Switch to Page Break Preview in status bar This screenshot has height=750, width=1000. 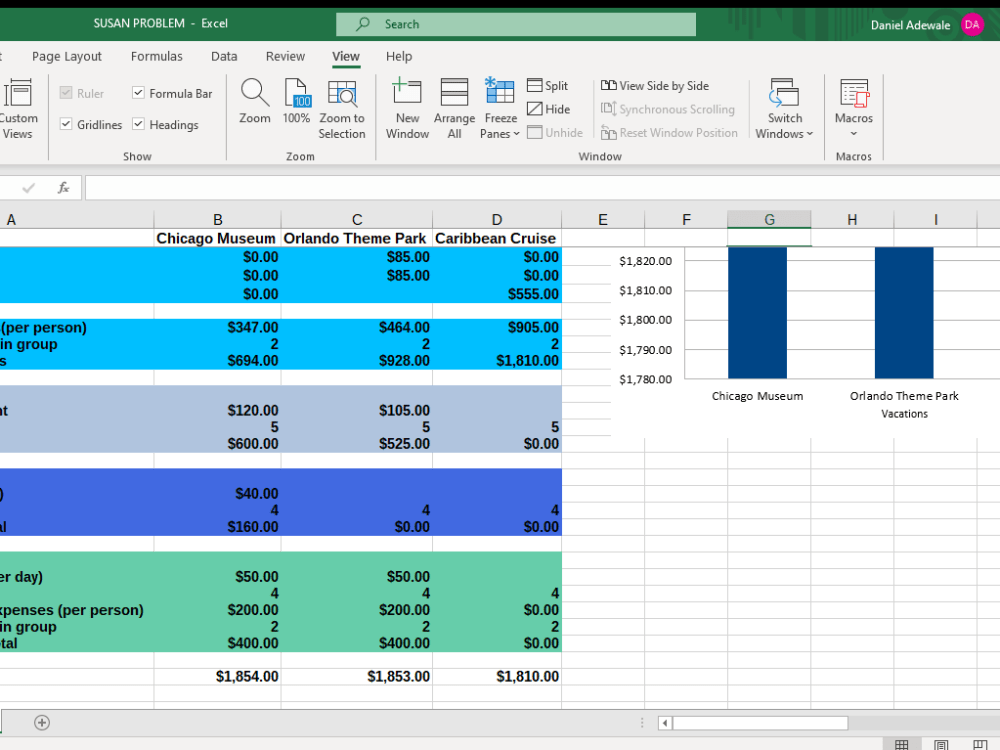pyautogui.click(x=980, y=745)
